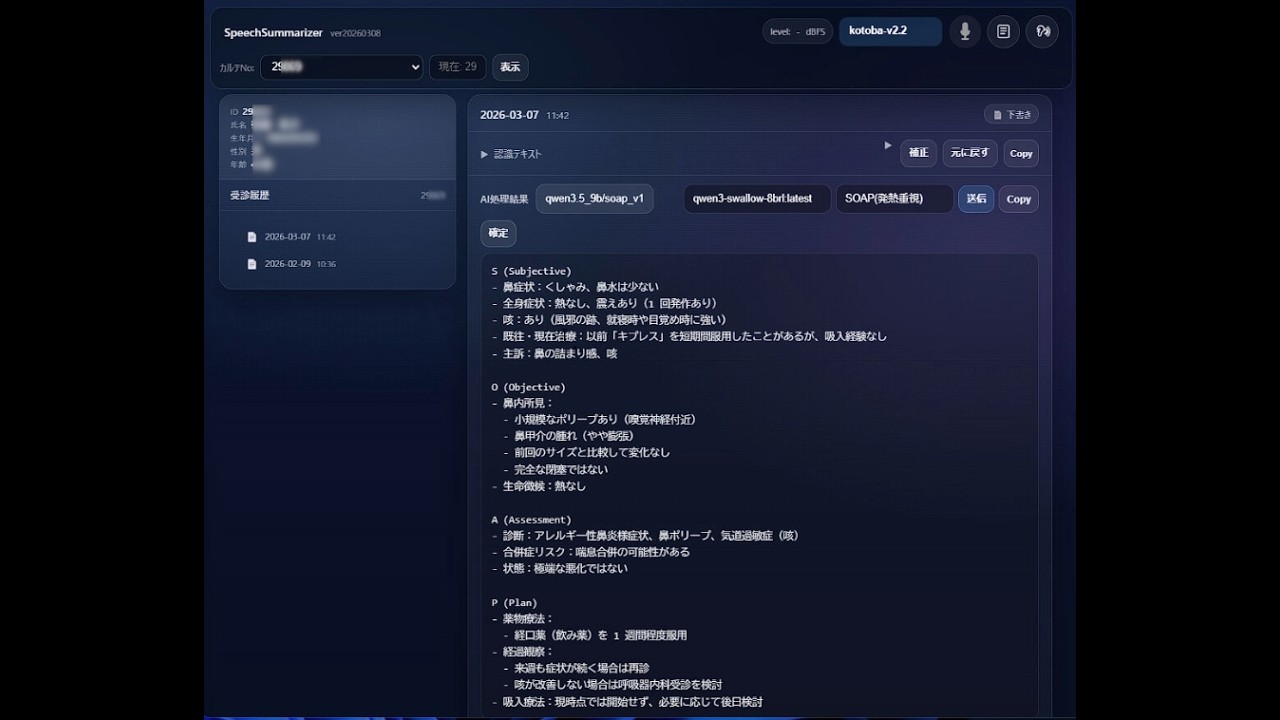Click the 送信 send button
This screenshot has height=720, width=1280.
pyautogui.click(x=976, y=199)
